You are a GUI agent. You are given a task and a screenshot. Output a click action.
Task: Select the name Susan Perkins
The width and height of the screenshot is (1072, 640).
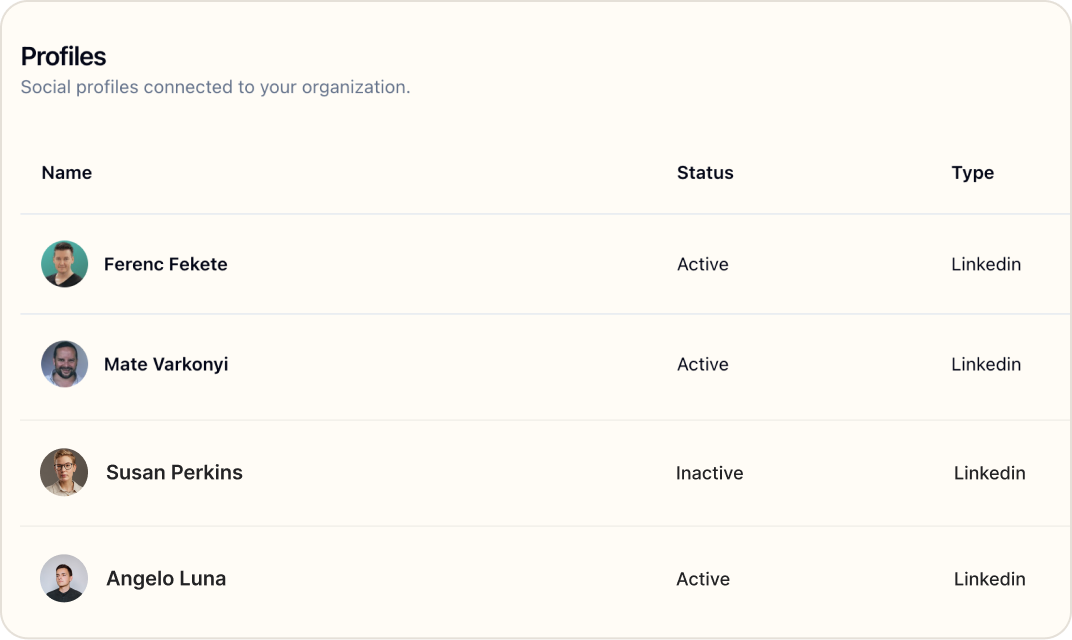pos(174,472)
